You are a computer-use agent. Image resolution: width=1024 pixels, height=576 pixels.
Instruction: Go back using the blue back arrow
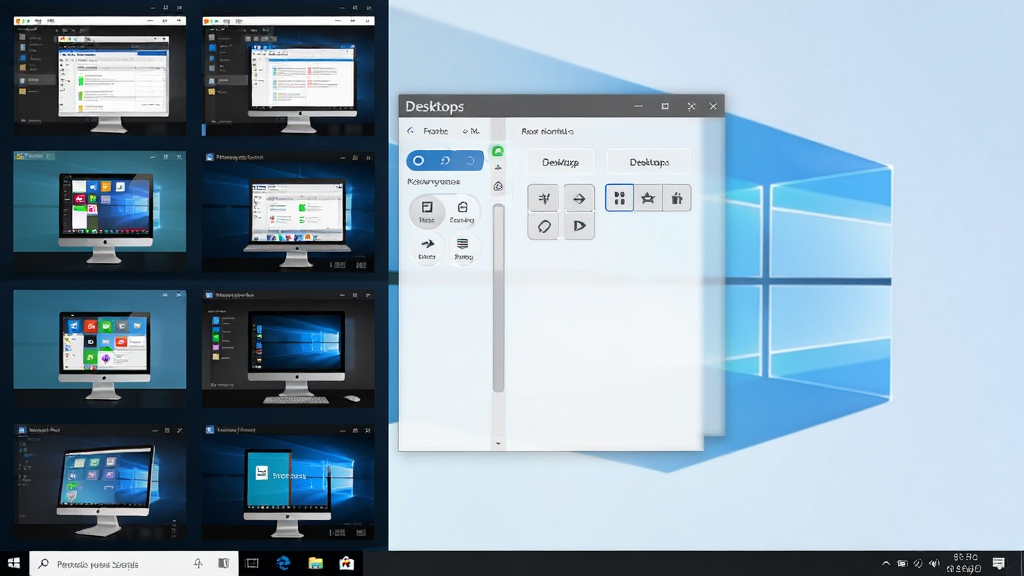click(x=411, y=131)
